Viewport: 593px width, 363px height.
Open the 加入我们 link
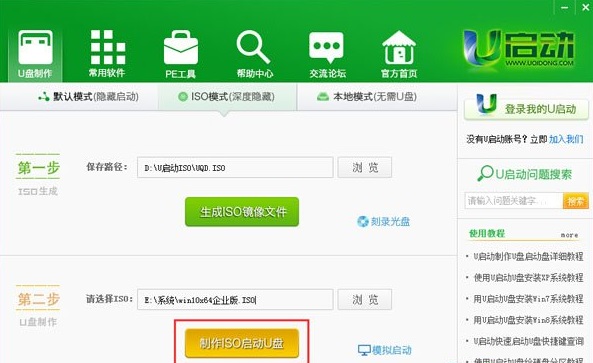(566, 139)
